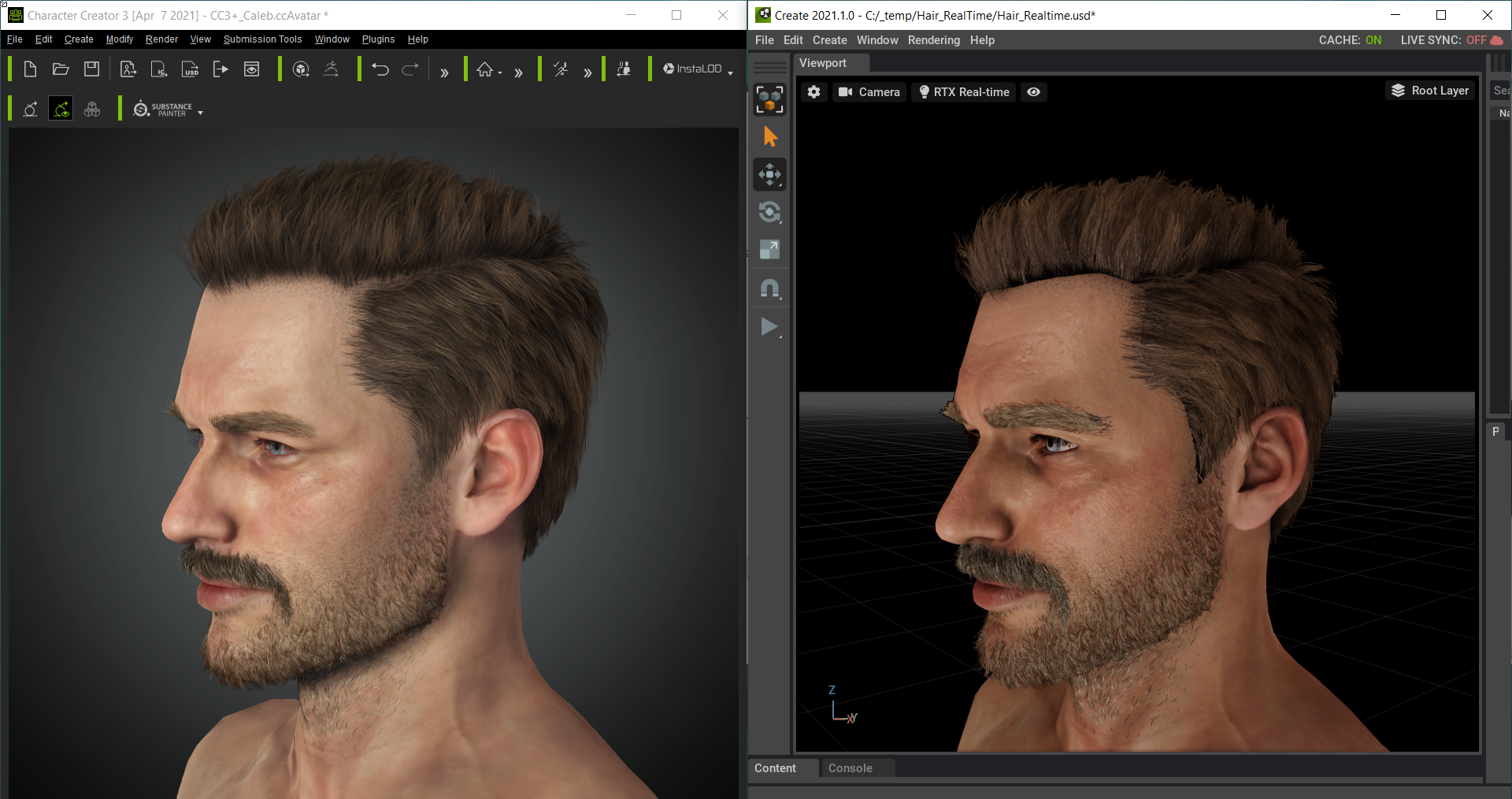Click the import character file icon
Image resolution: width=1512 pixels, height=799 pixels.
[x=128, y=69]
